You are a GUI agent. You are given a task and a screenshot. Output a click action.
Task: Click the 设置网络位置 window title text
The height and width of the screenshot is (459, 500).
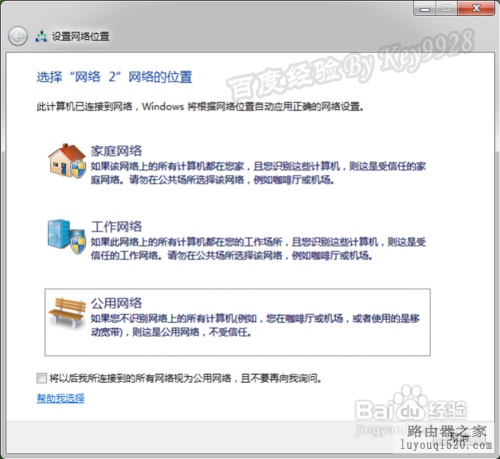80,36
